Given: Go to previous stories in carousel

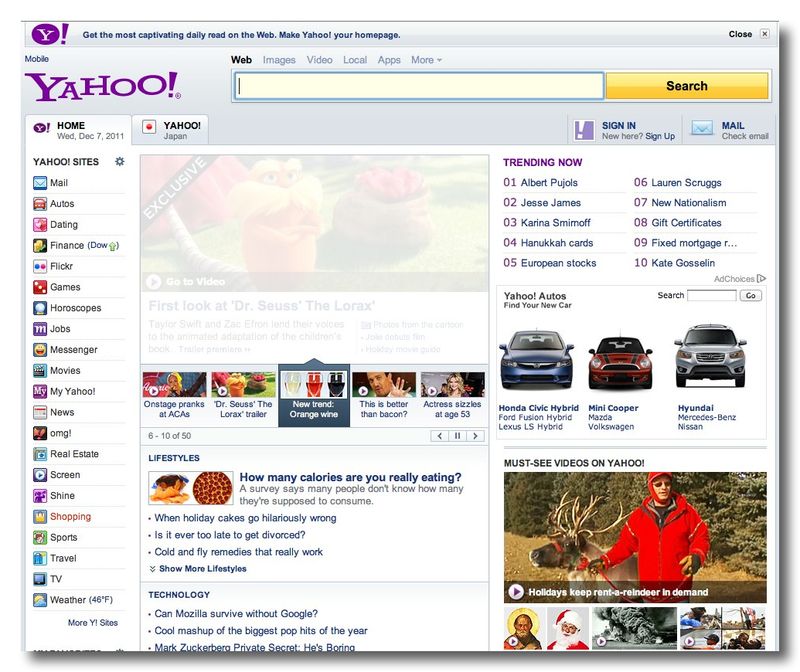Looking at the screenshot, I should click(x=439, y=436).
